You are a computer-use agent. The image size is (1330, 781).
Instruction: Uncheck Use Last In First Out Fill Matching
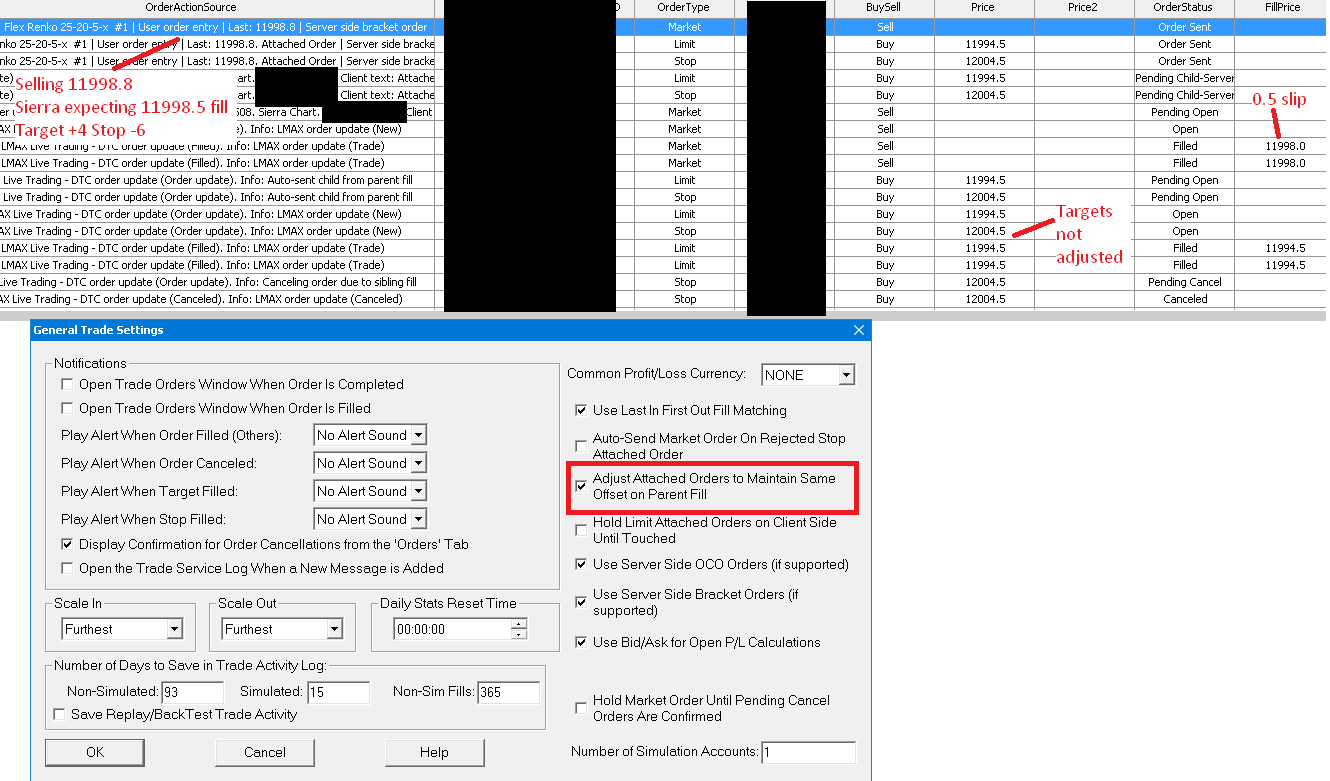coord(581,410)
